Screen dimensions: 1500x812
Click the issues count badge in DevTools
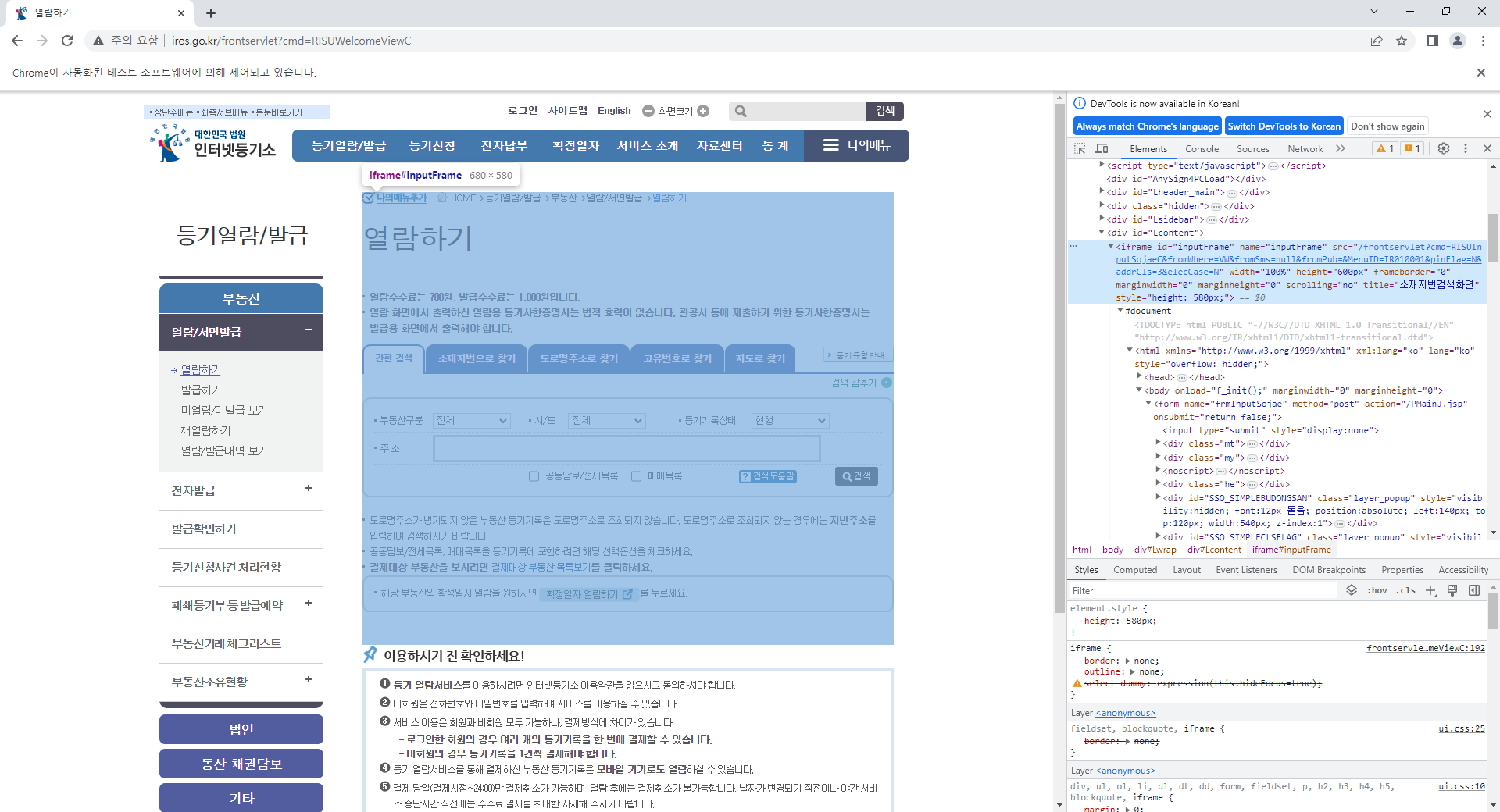1412,148
